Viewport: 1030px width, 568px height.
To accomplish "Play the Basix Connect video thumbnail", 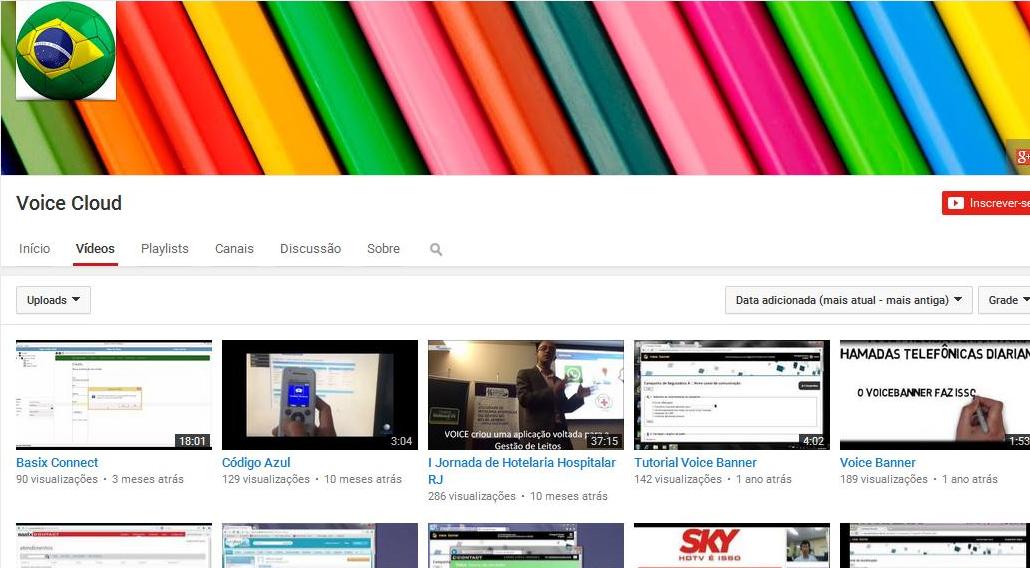I will click(114, 395).
